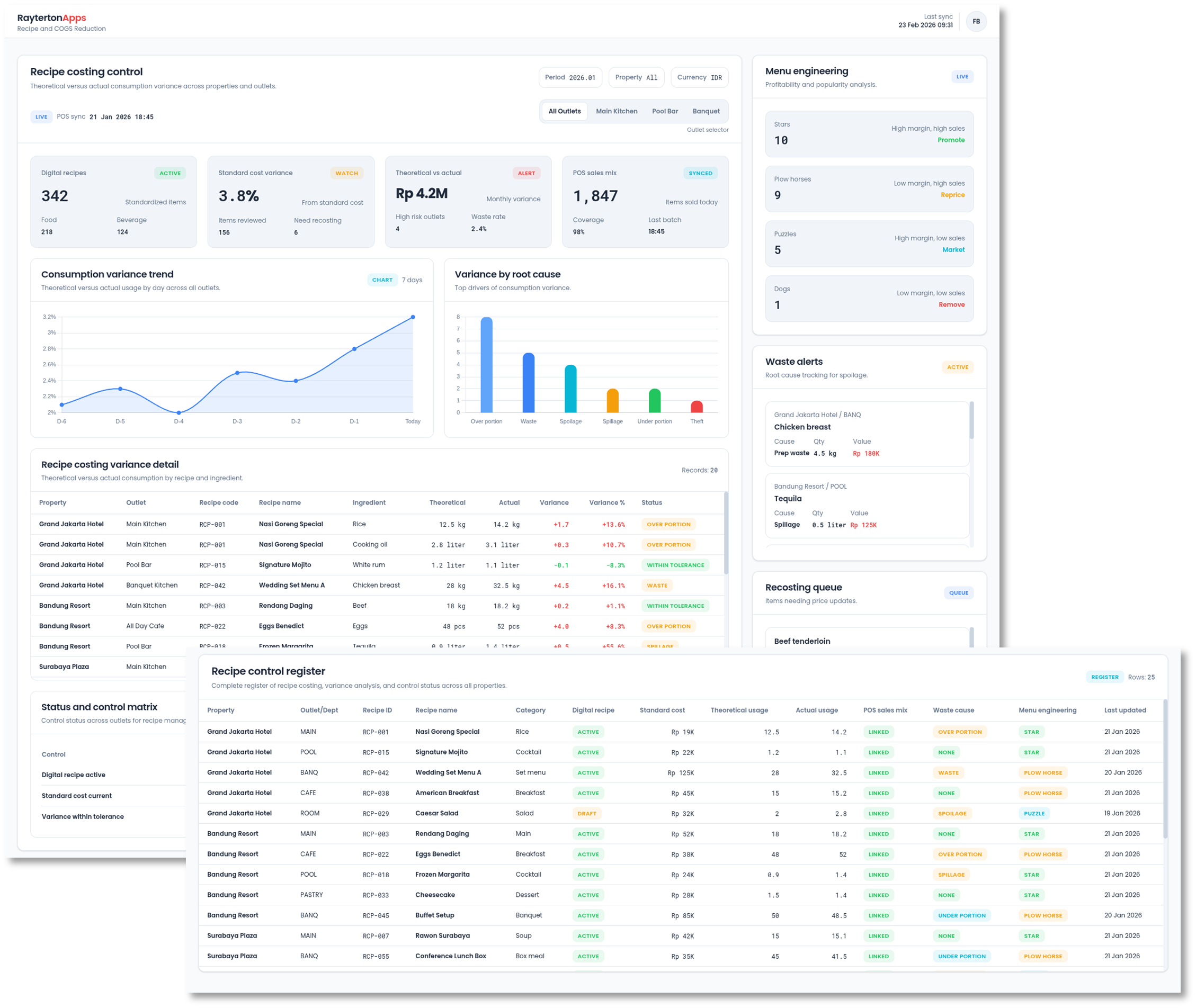This screenshot has height=1008, width=1196.
Task: Open the Period 2026.01 selector
Action: coord(569,78)
